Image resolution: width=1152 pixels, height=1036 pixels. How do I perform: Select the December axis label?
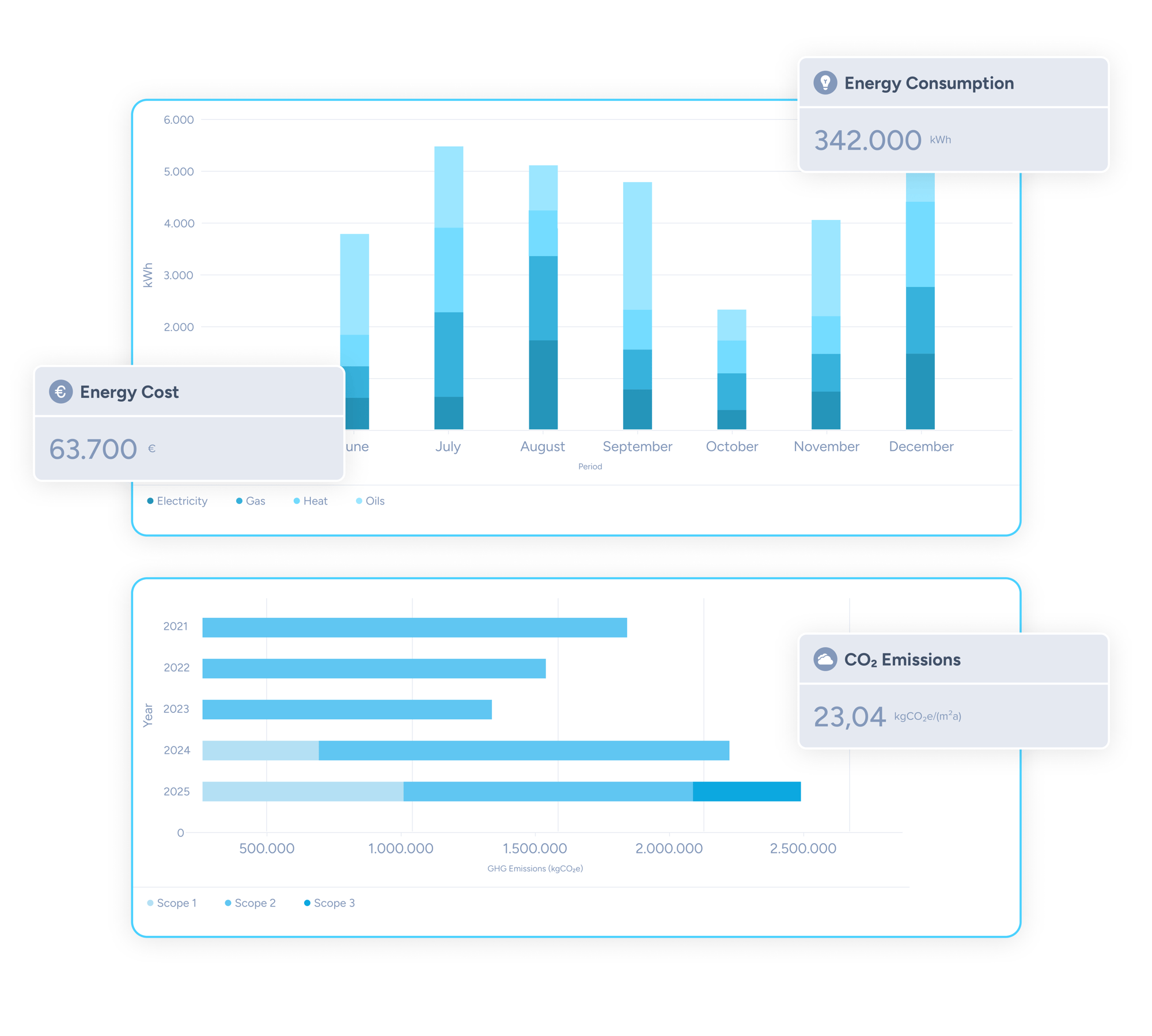tap(920, 446)
